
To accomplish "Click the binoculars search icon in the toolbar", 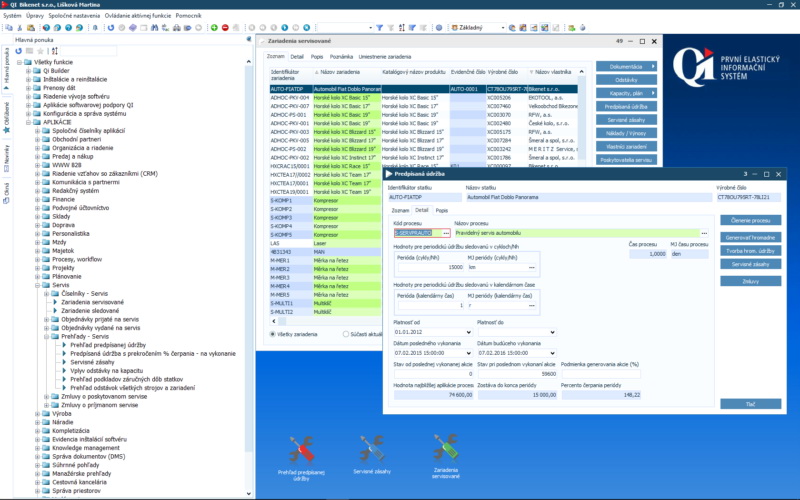I will point(155,28).
